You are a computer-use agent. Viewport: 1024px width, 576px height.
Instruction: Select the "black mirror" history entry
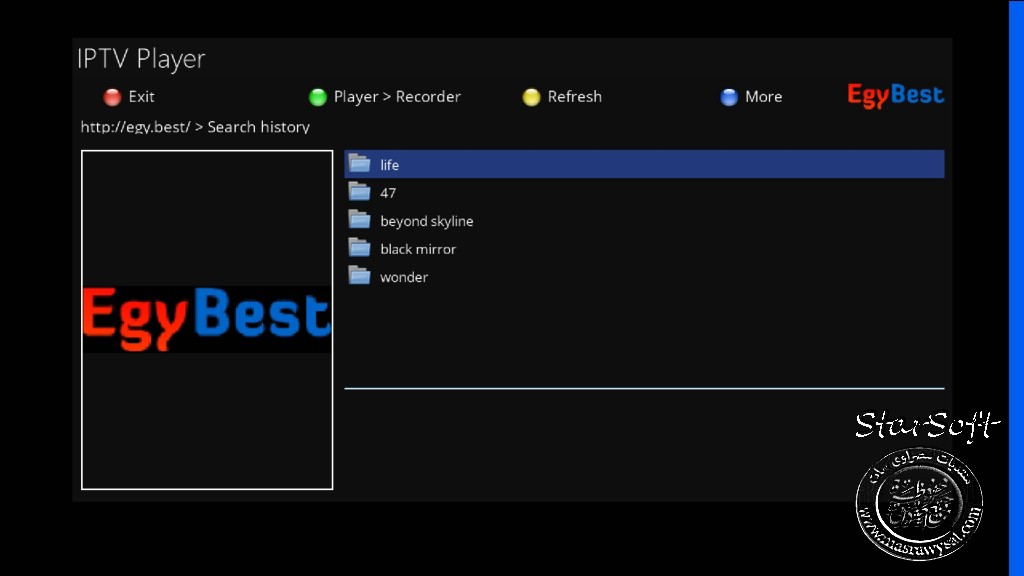click(x=644, y=249)
